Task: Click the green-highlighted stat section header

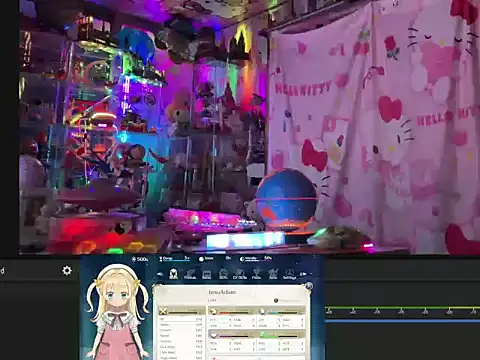Action: [x=281, y=334]
